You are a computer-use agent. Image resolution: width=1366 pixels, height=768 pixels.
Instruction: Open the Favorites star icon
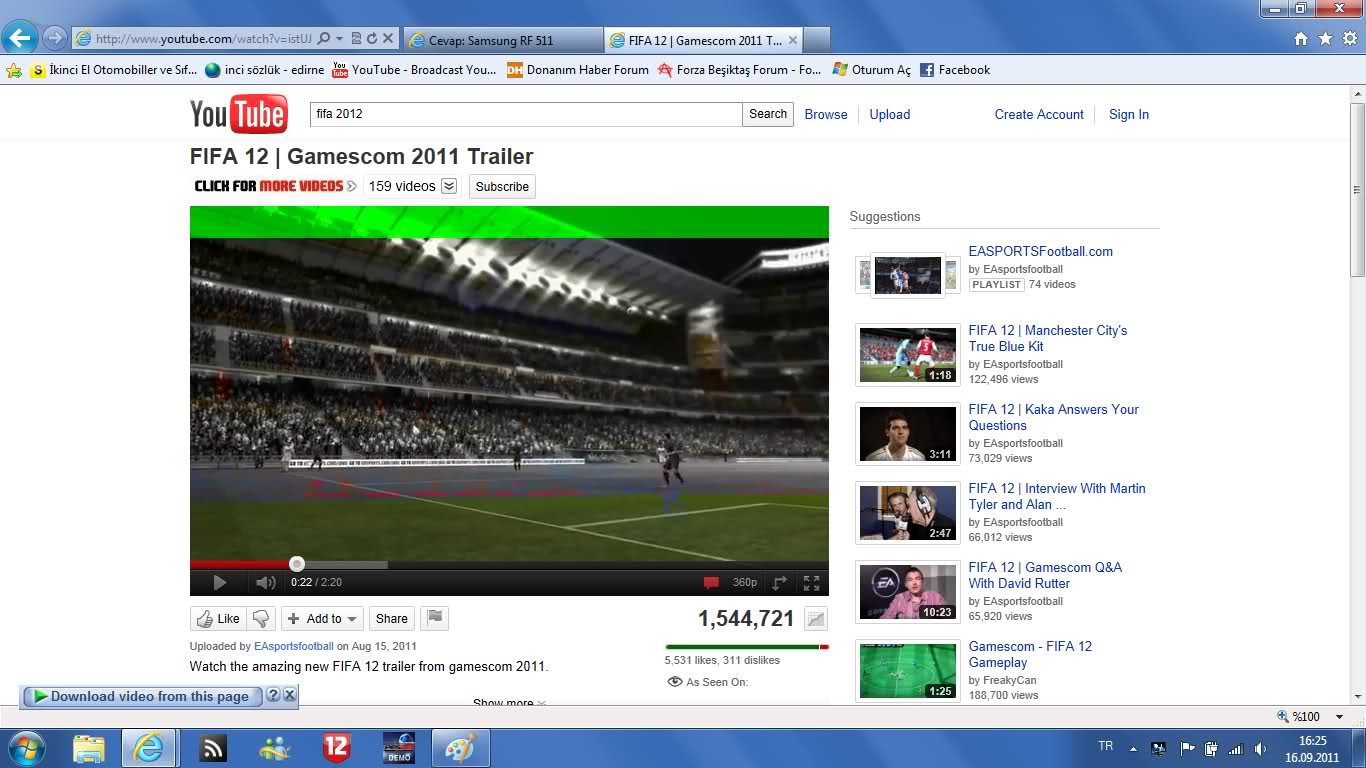1325,39
